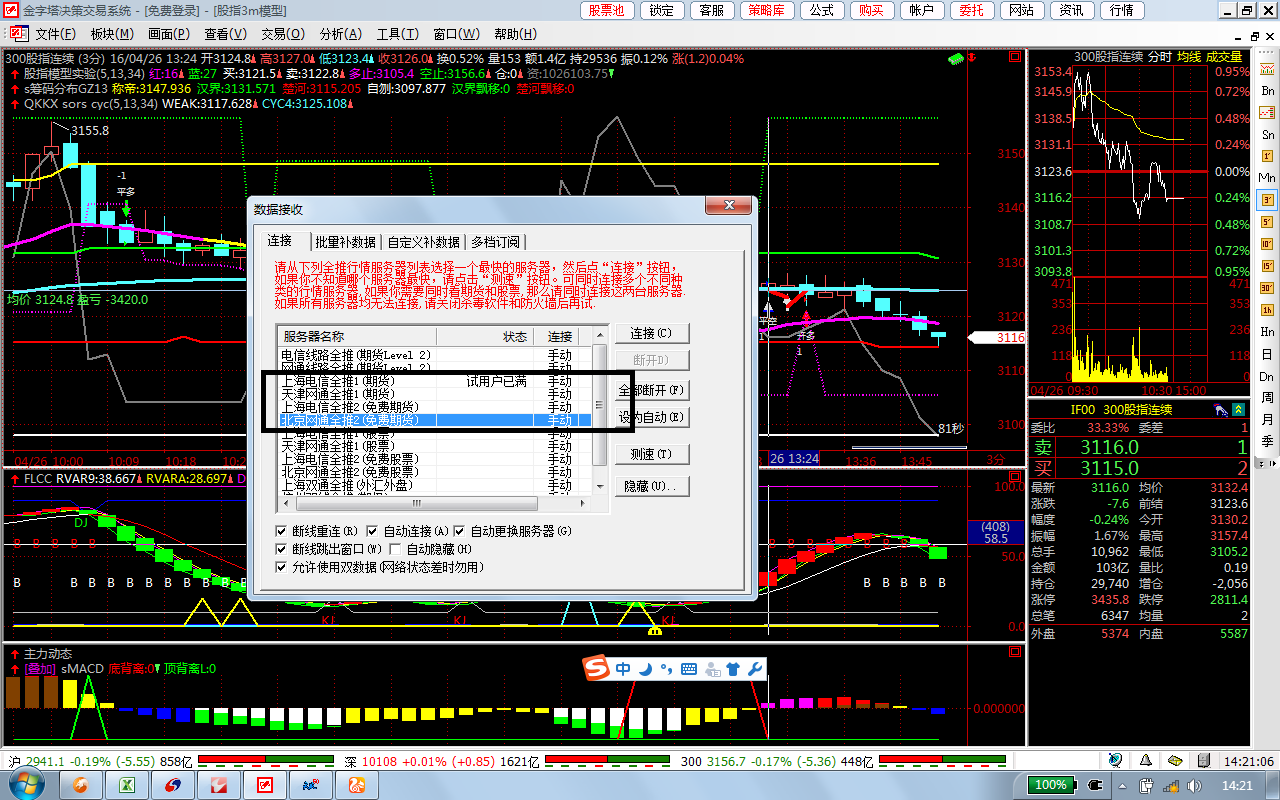Toggle the 自动更换服务器 checkbox
The width and height of the screenshot is (1280, 800).
point(460,531)
